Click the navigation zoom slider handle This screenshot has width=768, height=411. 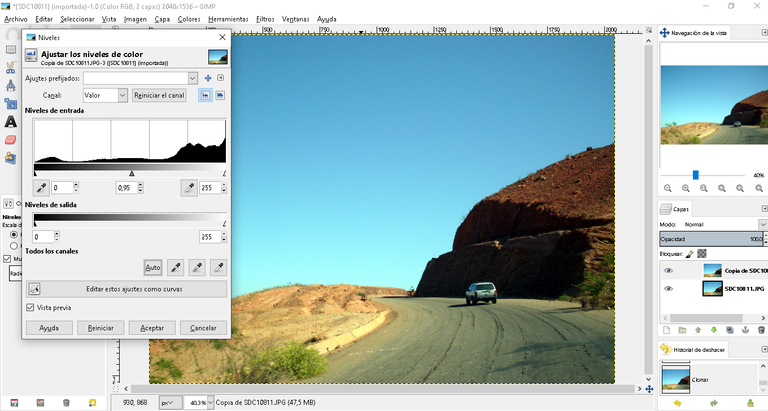[x=696, y=175]
